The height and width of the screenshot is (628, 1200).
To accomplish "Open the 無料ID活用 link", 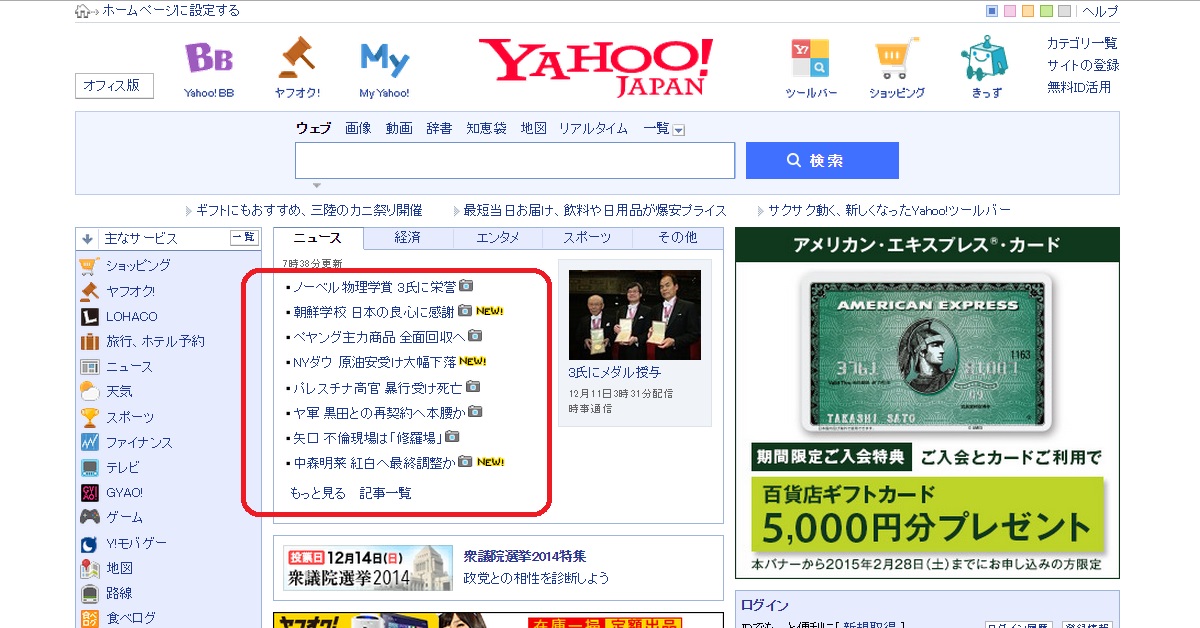I will [x=1078, y=87].
